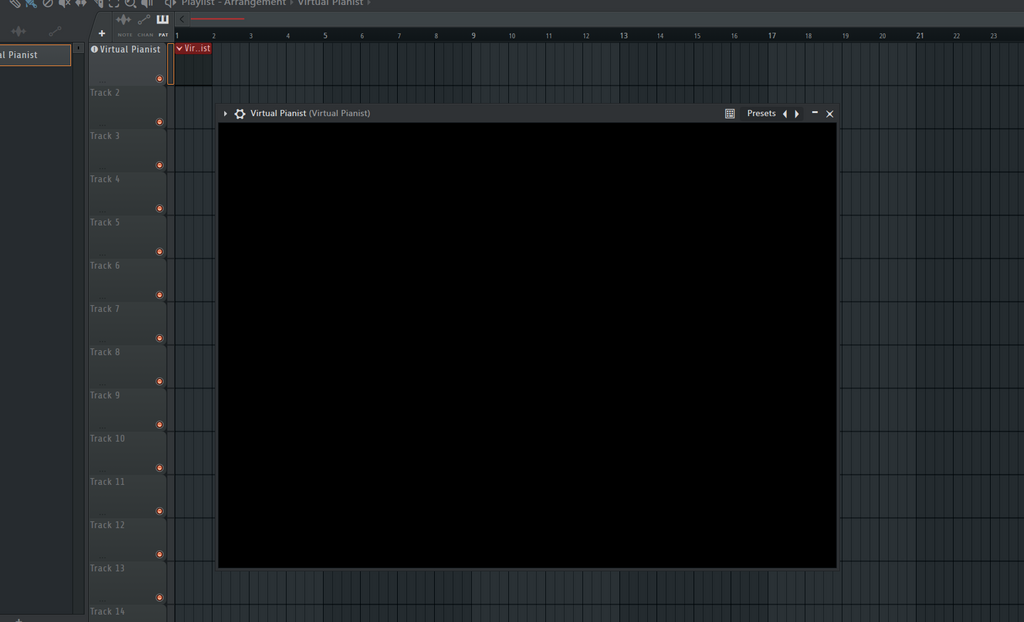Select the Track 6 header label
The image size is (1024, 622).
click(x=105, y=266)
